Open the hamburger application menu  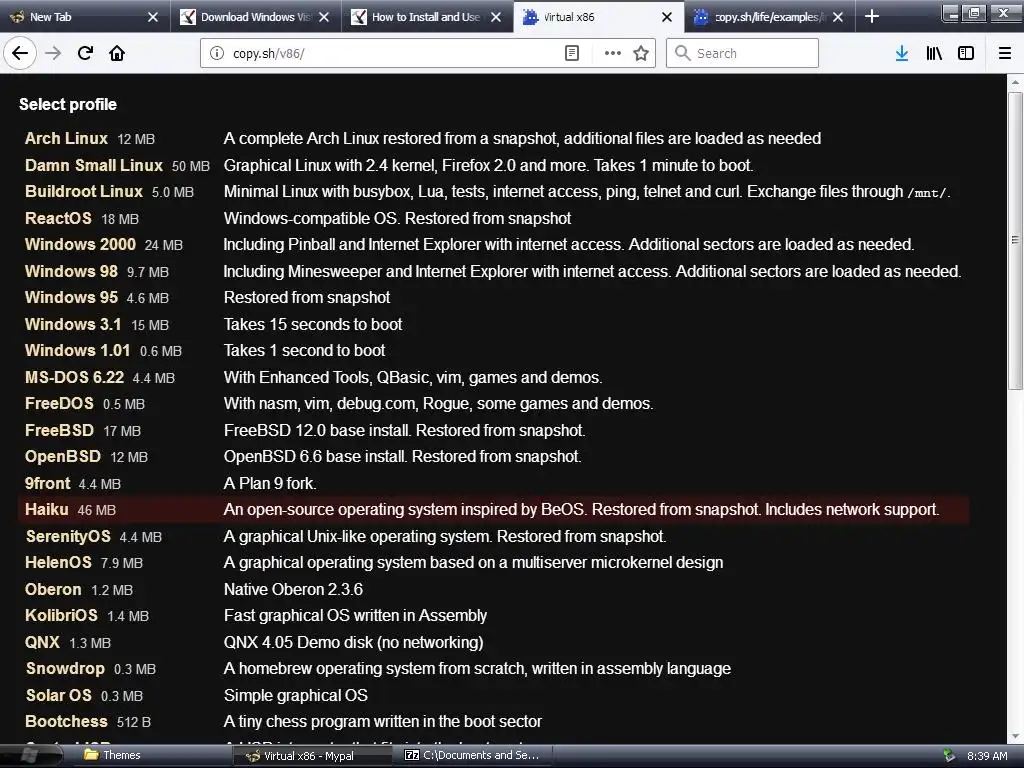pyautogui.click(x=1004, y=53)
